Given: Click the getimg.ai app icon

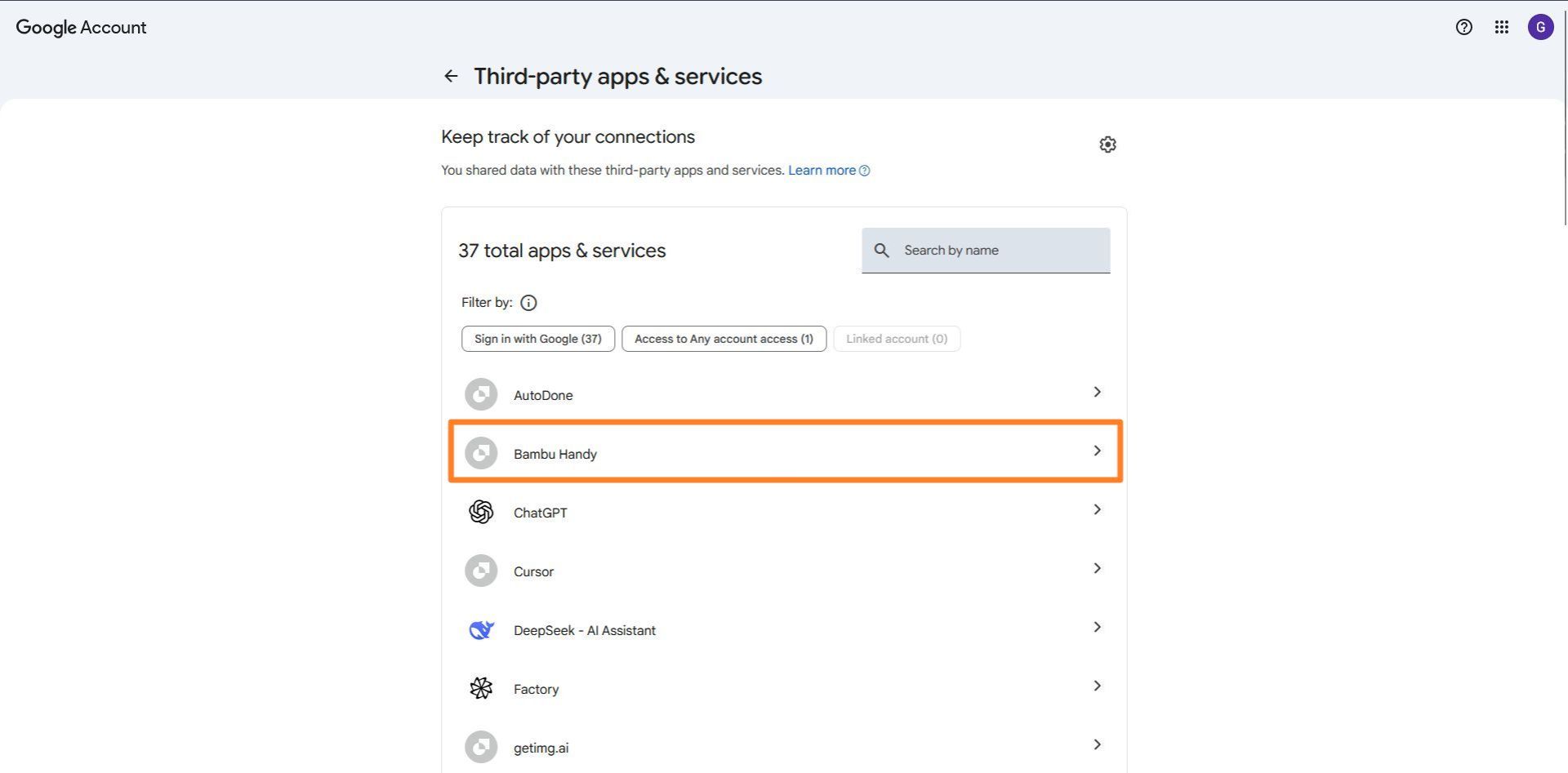Looking at the screenshot, I should pos(481,746).
